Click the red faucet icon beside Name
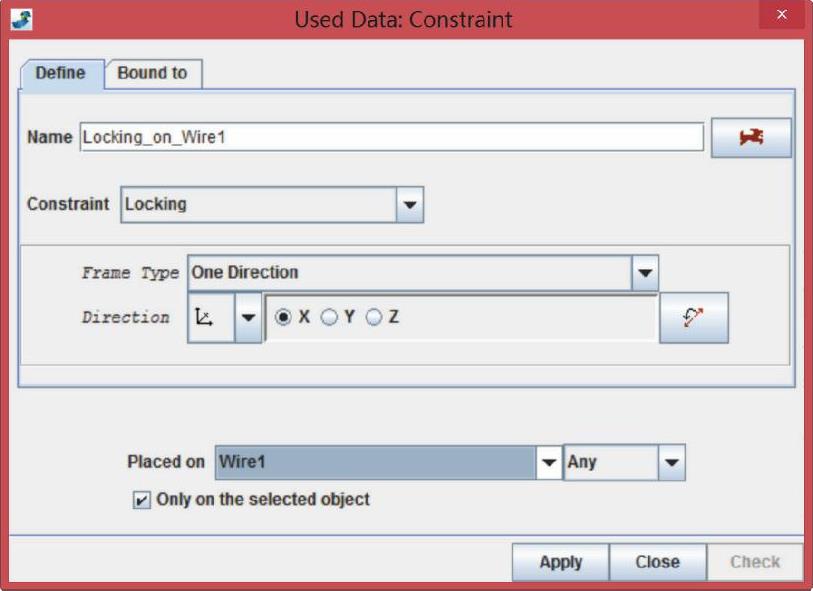The height and width of the screenshot is (591, 813). point(751,138)
